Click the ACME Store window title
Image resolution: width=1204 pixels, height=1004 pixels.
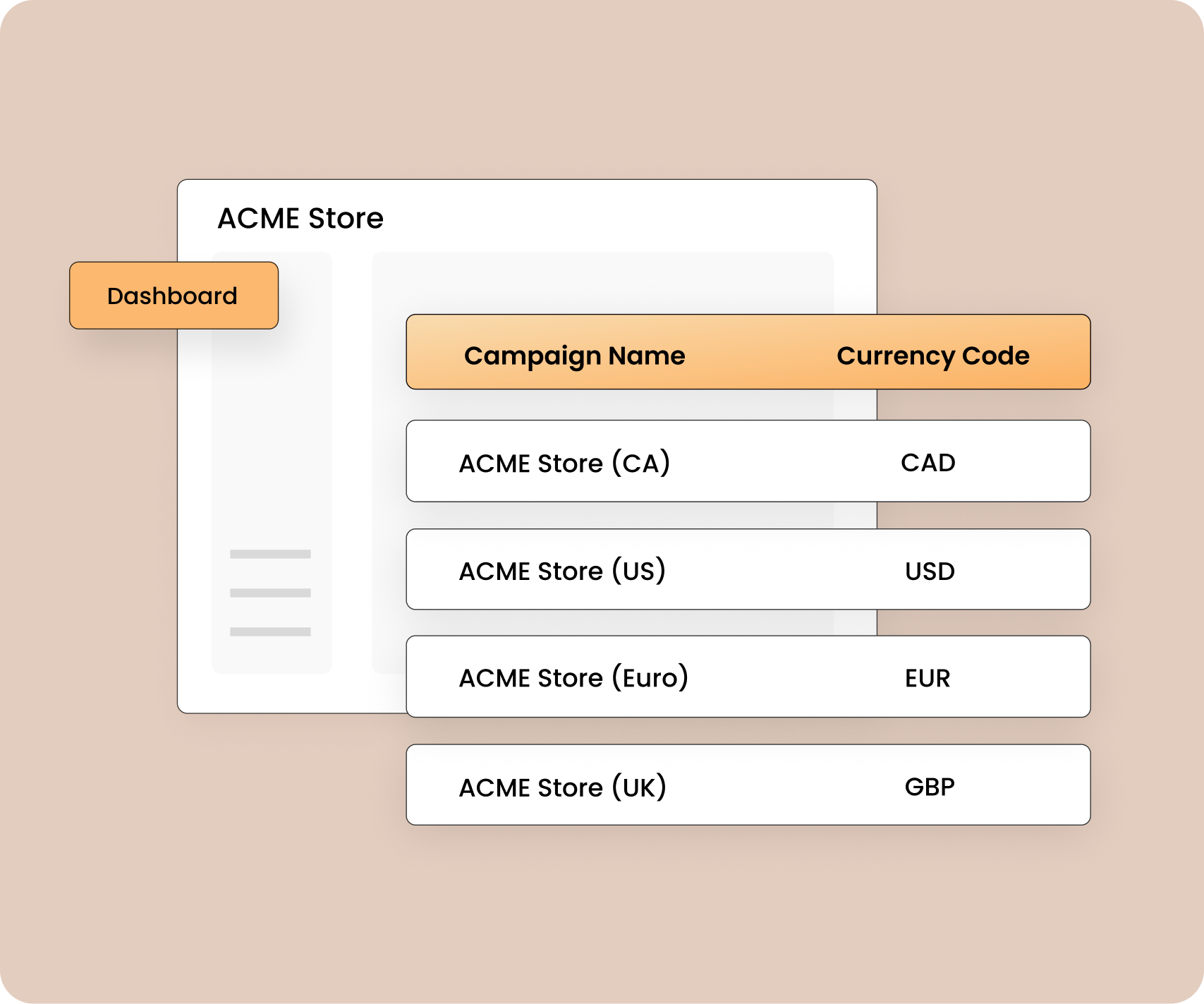pyautogui.click(x=300, y=219)
